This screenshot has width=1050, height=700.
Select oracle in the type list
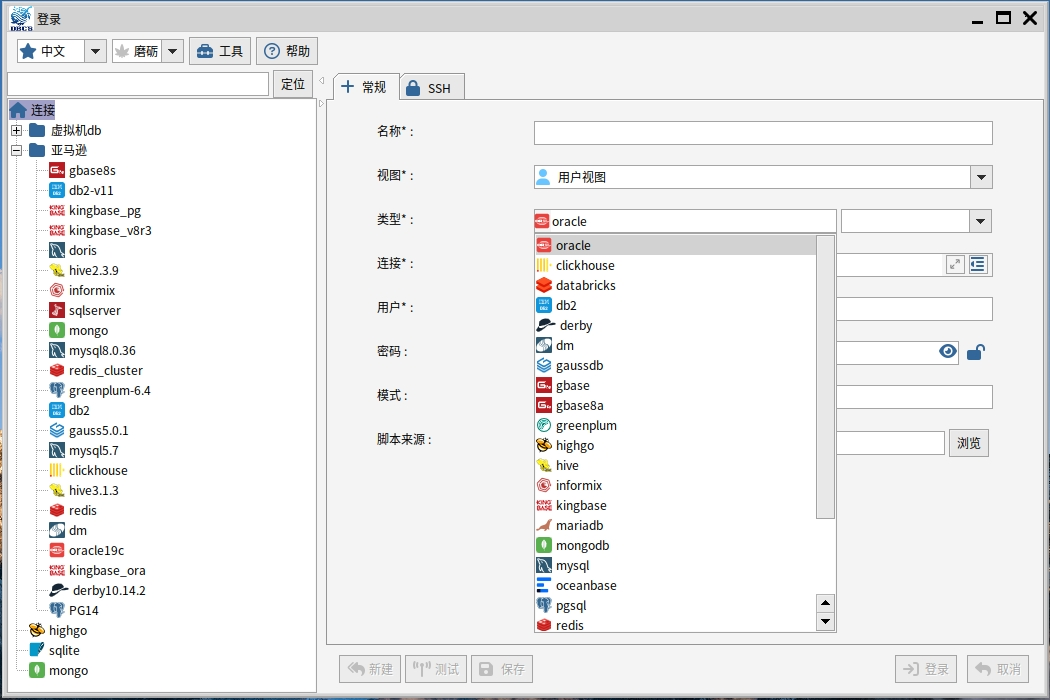coord(676,245)
